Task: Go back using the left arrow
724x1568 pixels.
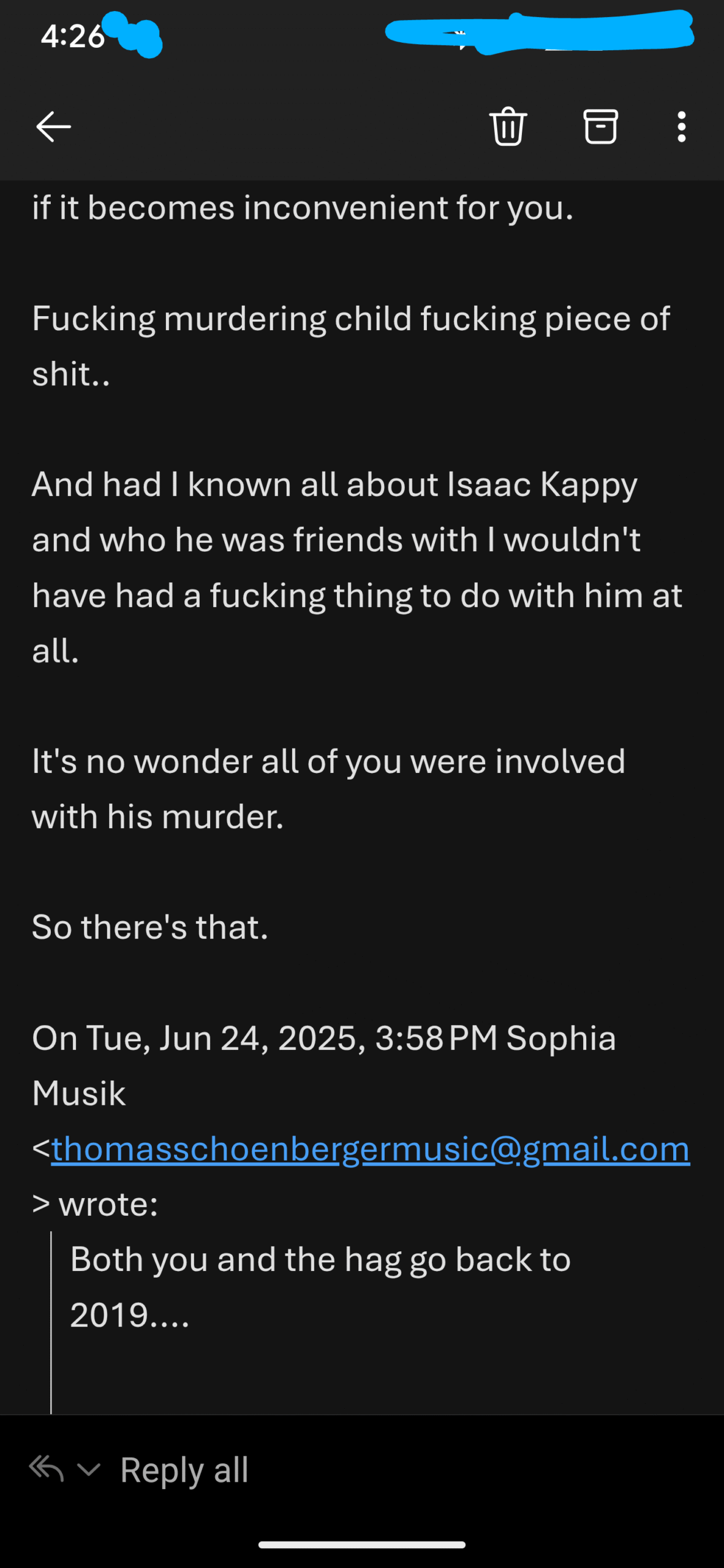Action: click(53, 127)
